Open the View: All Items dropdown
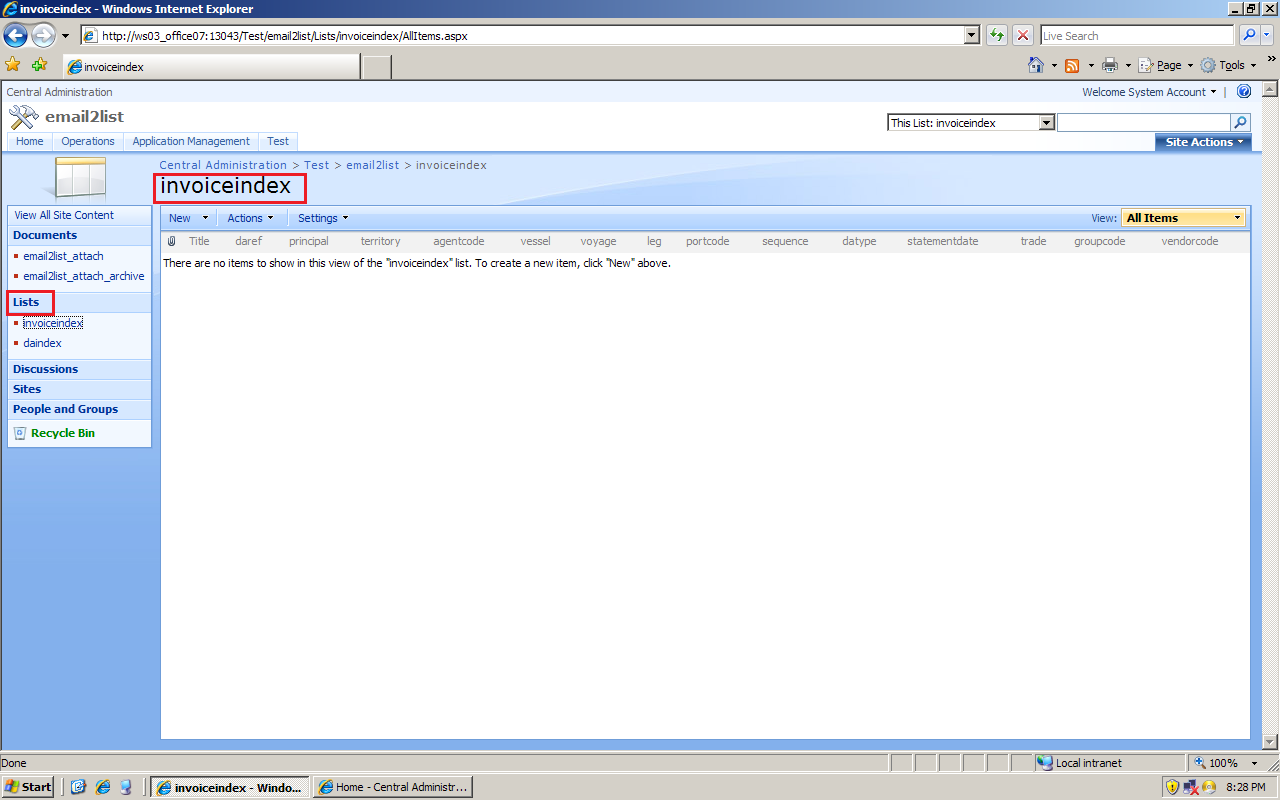1280x800 pixels. (x=1183, y=218)
